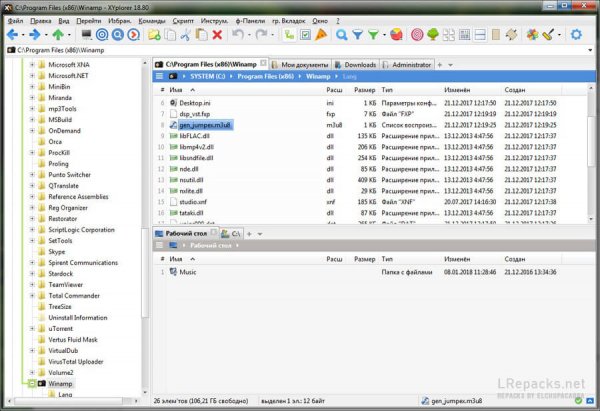
Task: Redo action with the right curved arrow
Action: 261,35
